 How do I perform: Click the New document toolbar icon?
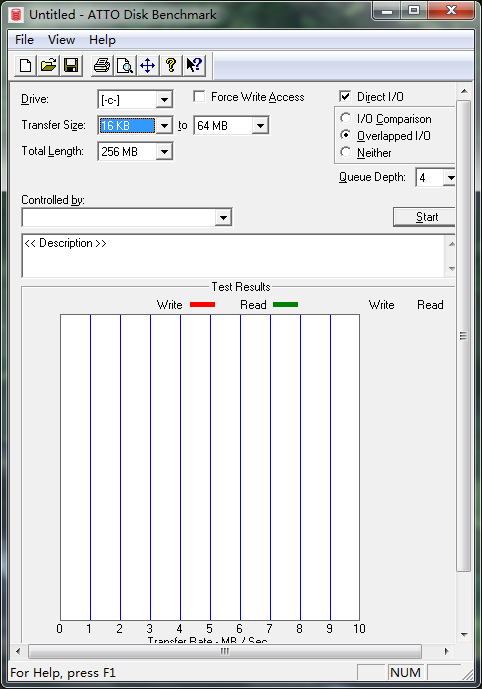[25, 65]
